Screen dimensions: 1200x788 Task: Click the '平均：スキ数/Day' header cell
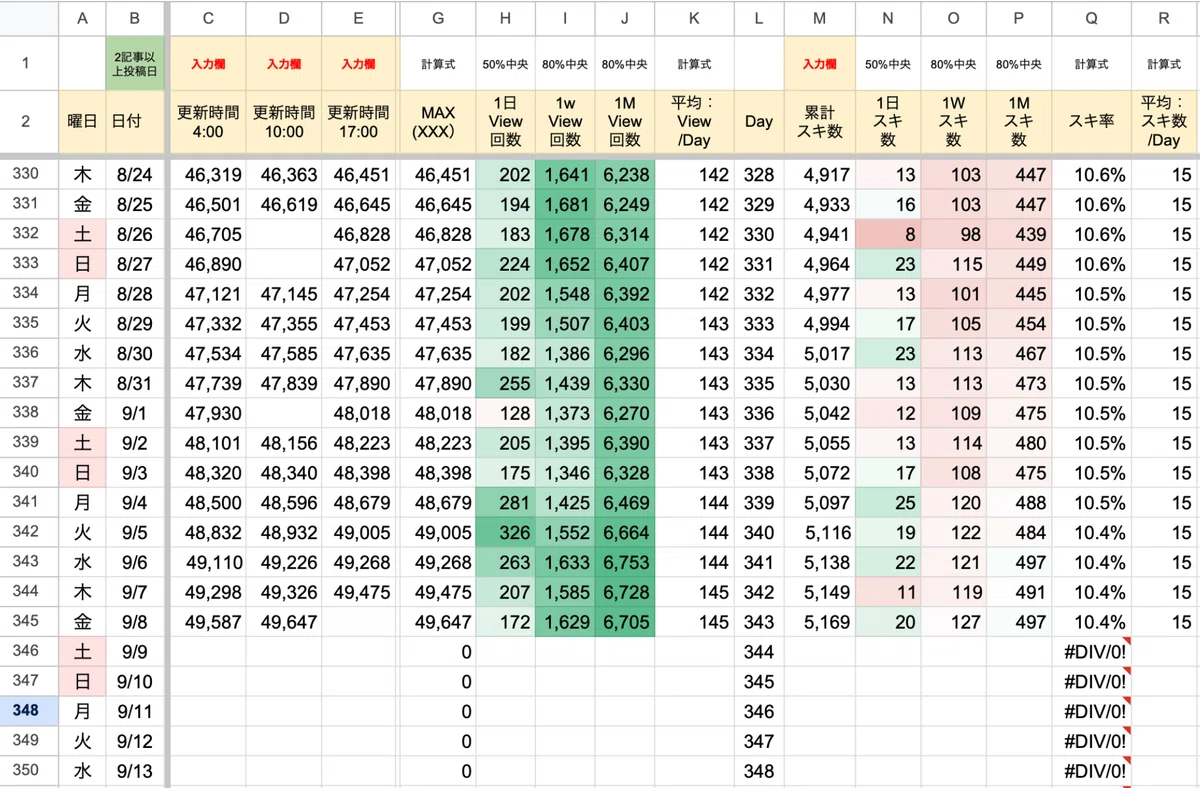1165,121
